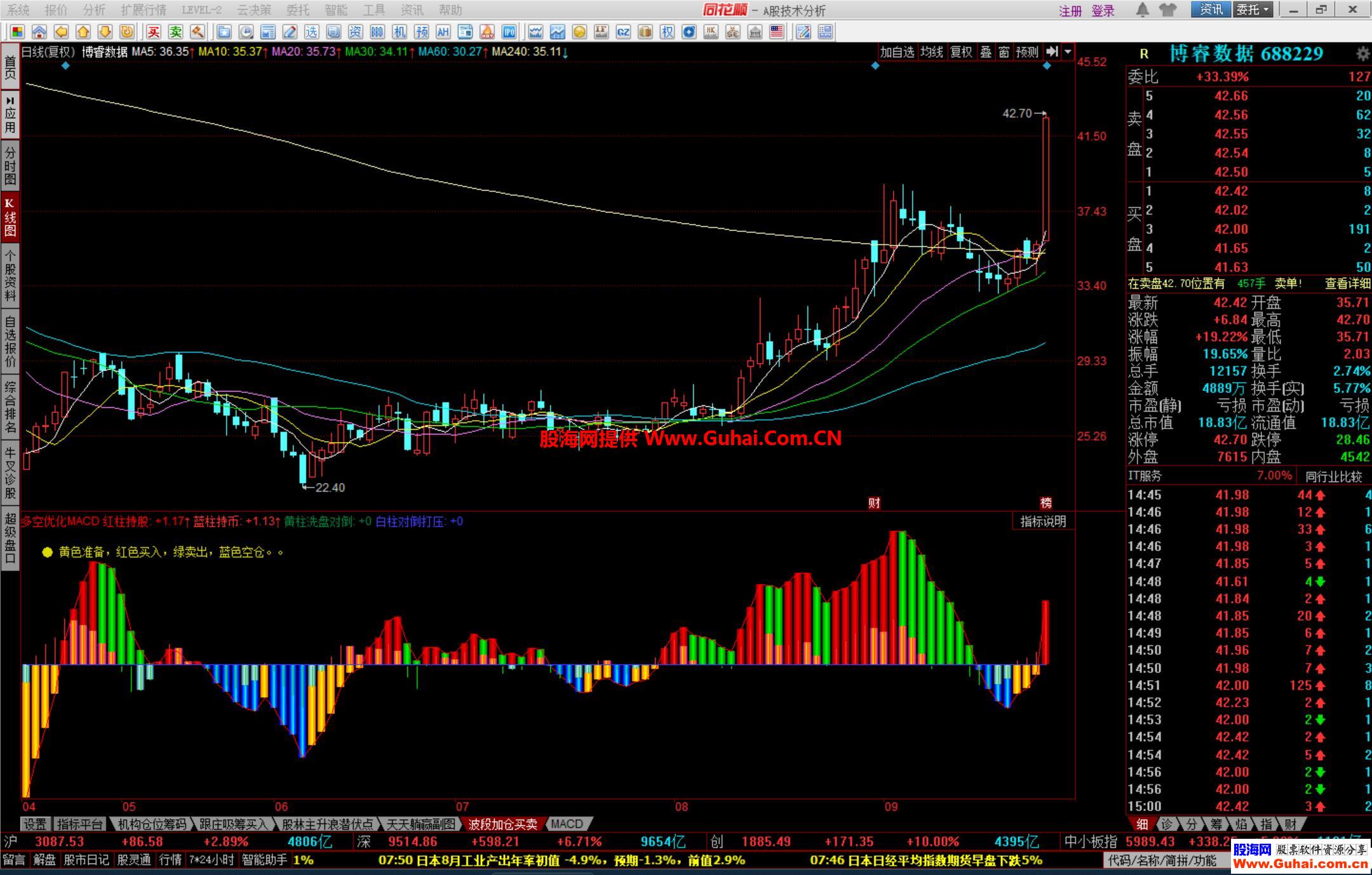Click the BBD toolbar icon
Image resolution: width=1372 pixels, height=875 pixels.
pos(377,32)
